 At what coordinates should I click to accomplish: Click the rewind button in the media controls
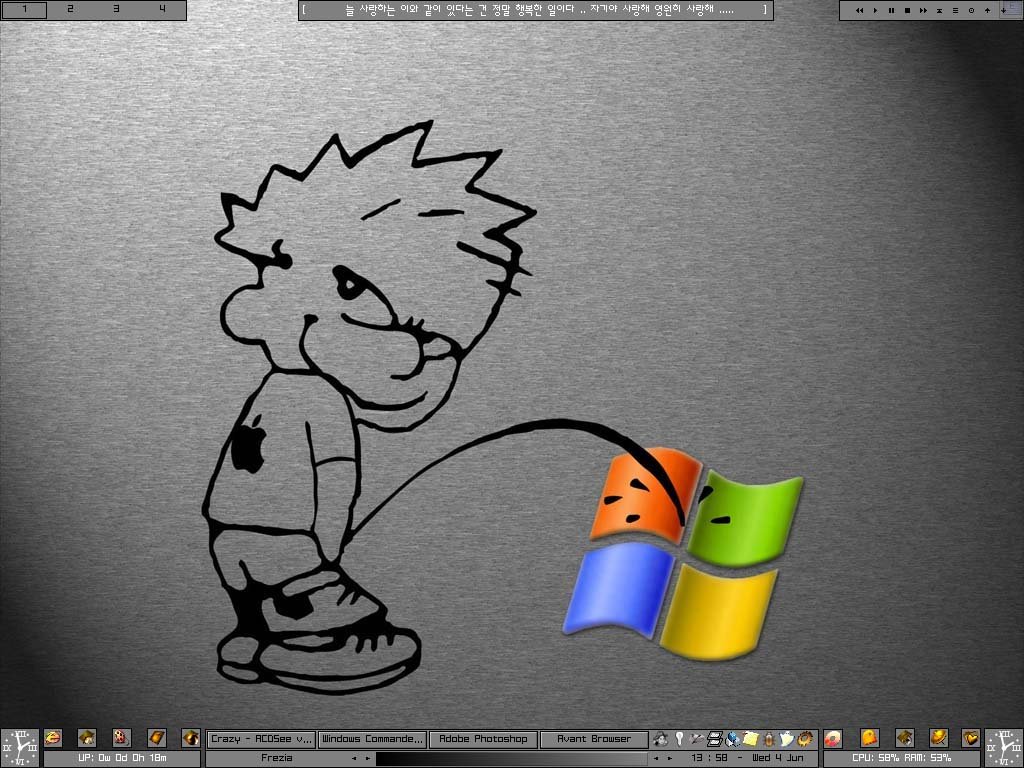pyautogui.click(x=859, y=10)
